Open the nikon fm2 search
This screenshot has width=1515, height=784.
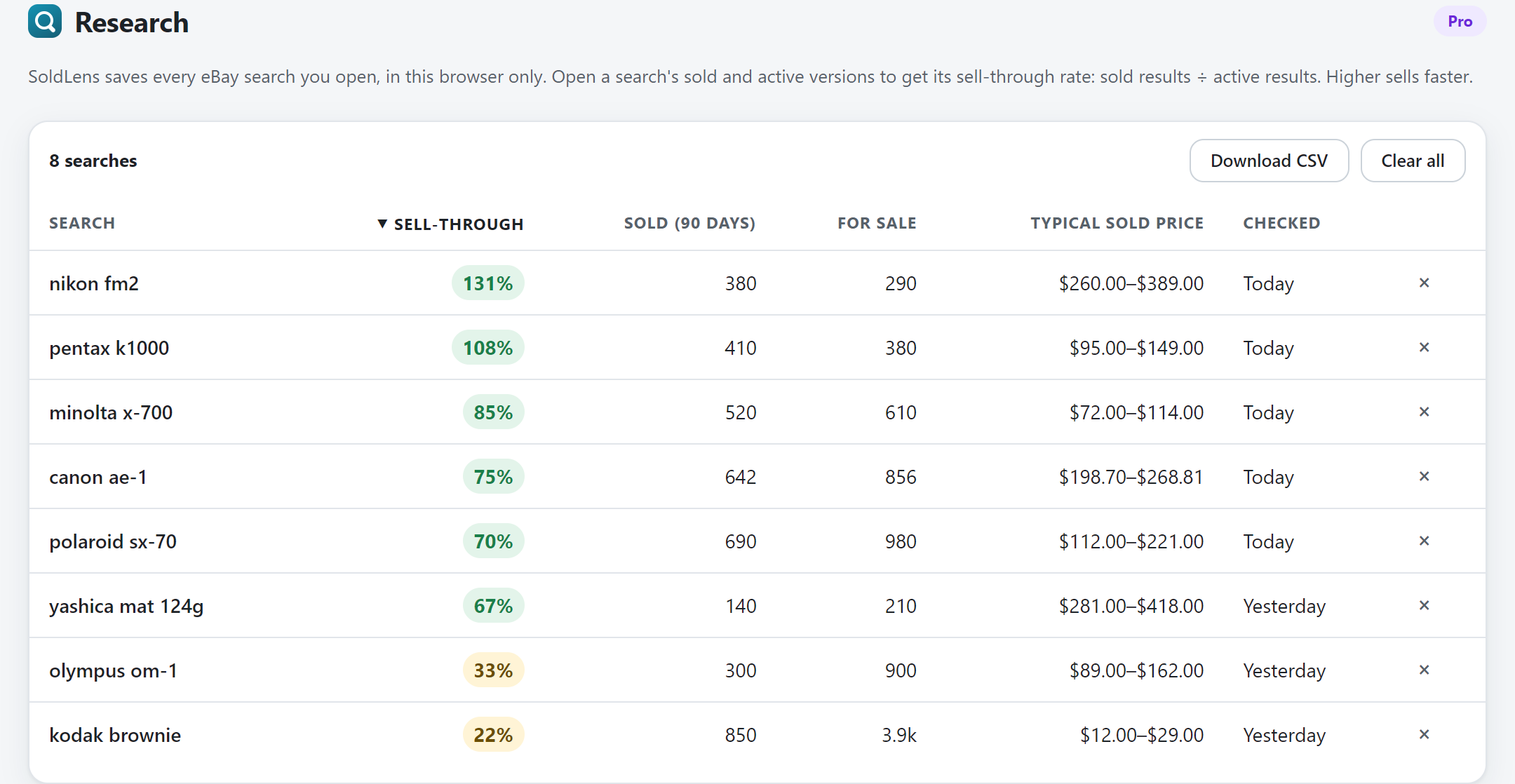point(94,283)
